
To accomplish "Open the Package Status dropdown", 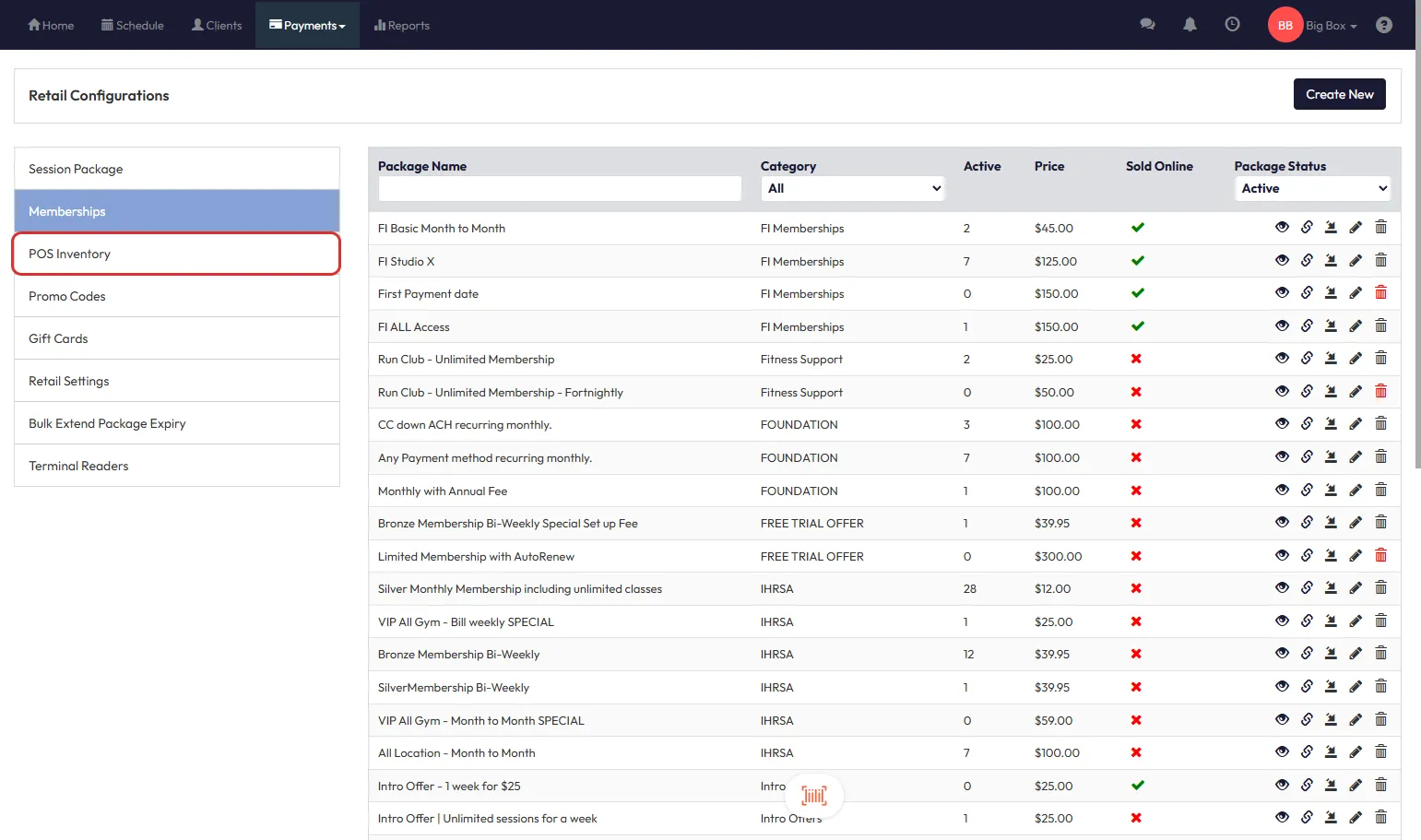I will [x=1312, y=188].
